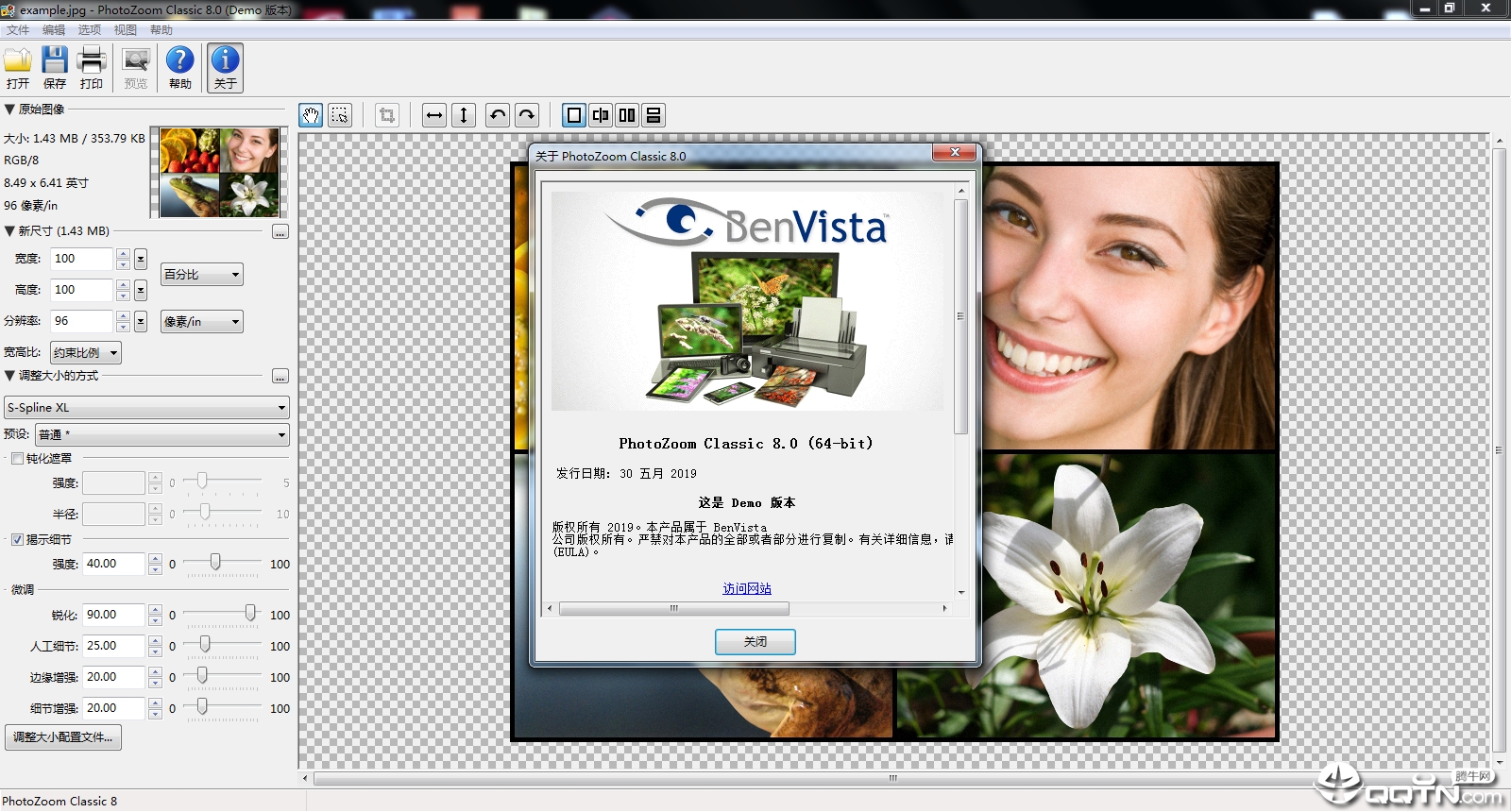Open help via the 帮助 icon

click(x=180, y=68)
